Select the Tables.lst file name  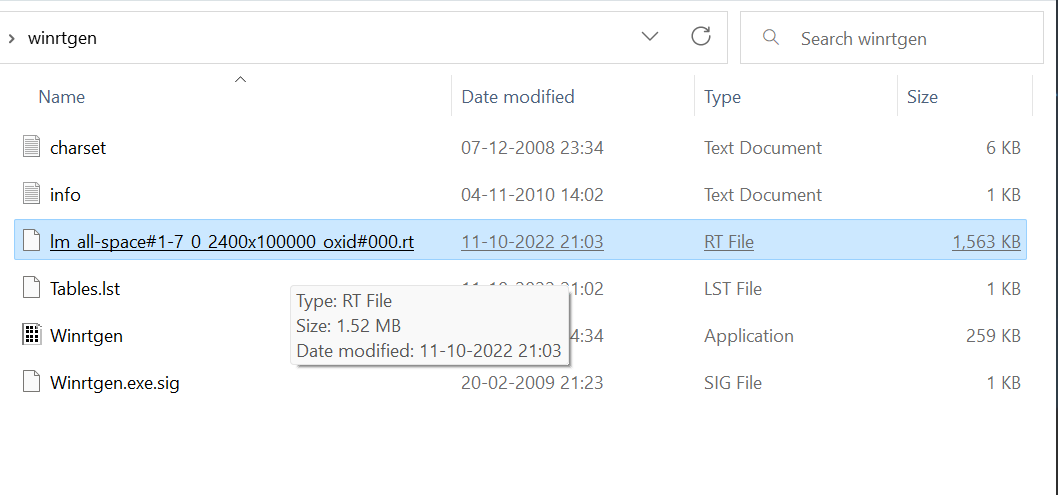point(85,288)
